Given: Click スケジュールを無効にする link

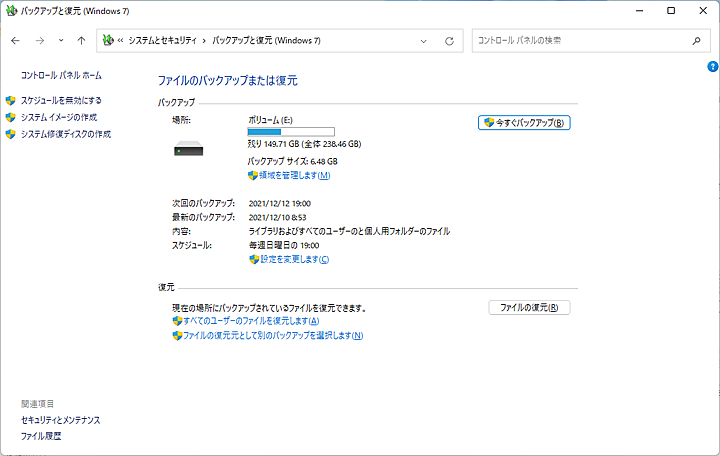Looking at the screenshot, I should click(61, 100).
